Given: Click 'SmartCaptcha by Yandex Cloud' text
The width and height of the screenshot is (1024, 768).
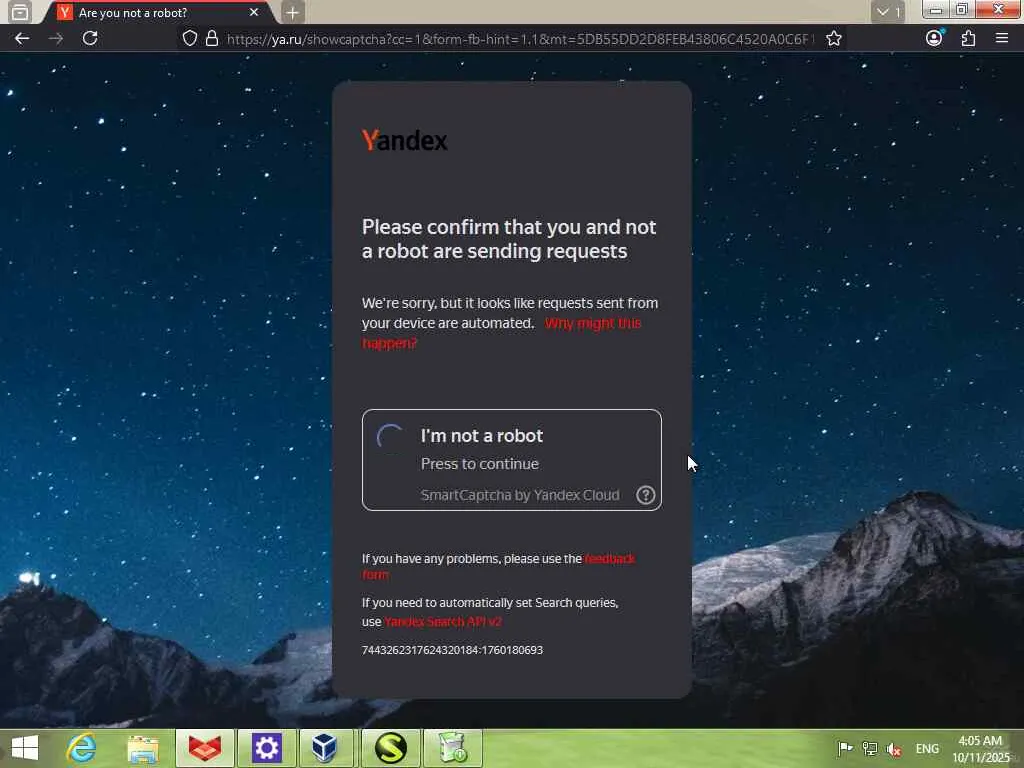Looking at the screenshot, I should 520,495.
